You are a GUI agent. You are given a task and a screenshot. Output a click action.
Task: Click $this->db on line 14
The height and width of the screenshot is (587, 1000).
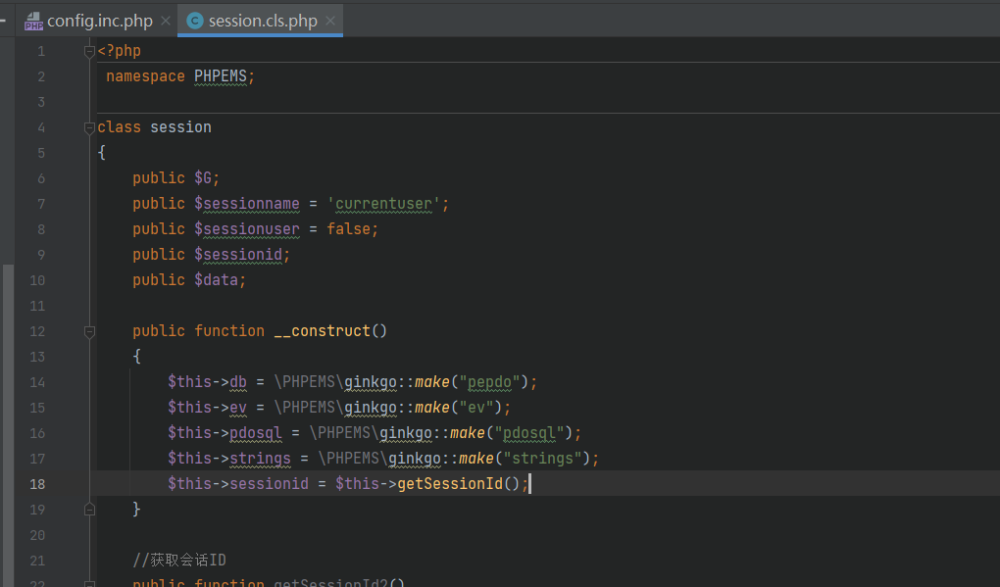coord(207,382)
